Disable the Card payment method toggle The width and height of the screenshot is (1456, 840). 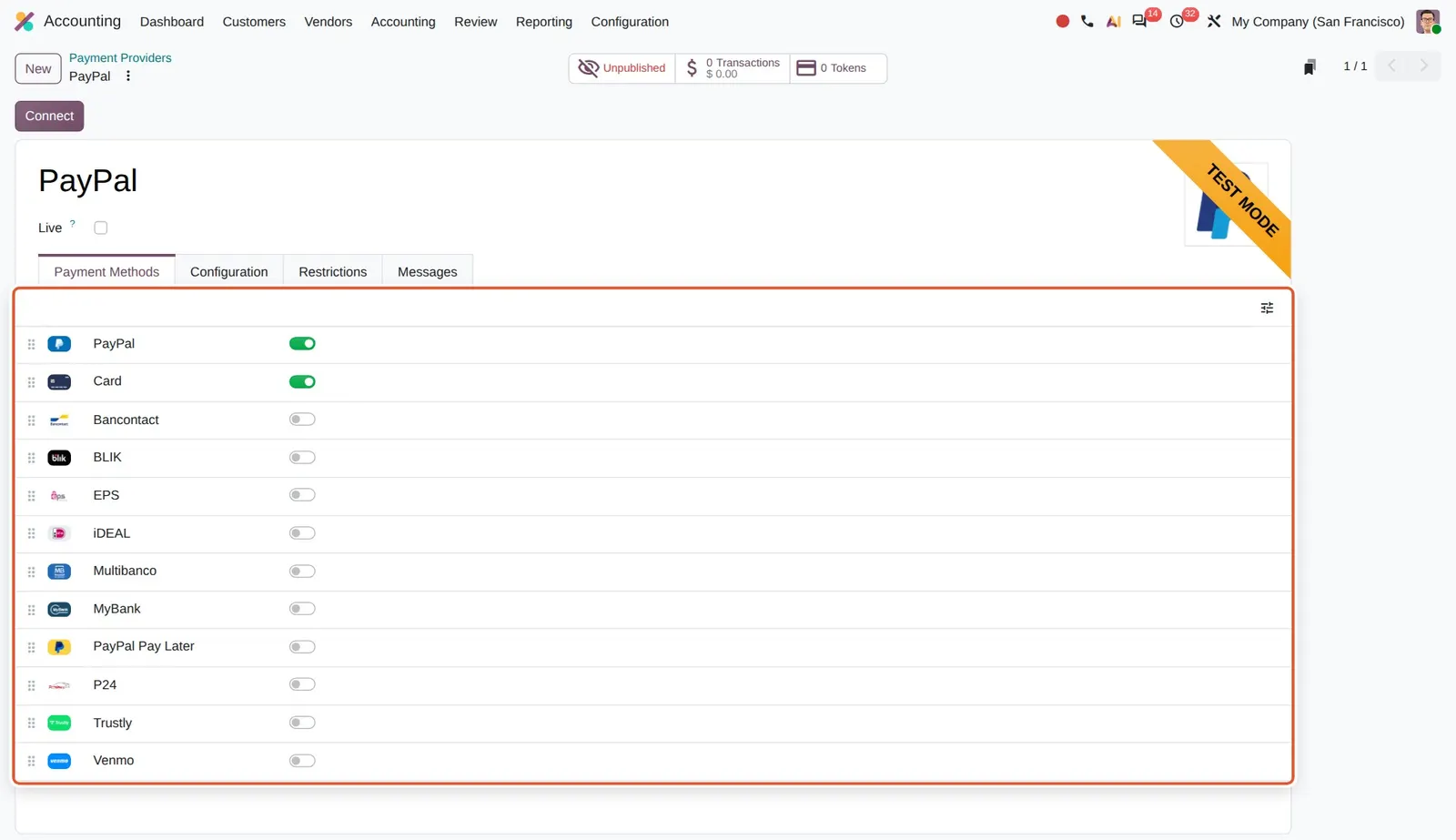[302, 381]
